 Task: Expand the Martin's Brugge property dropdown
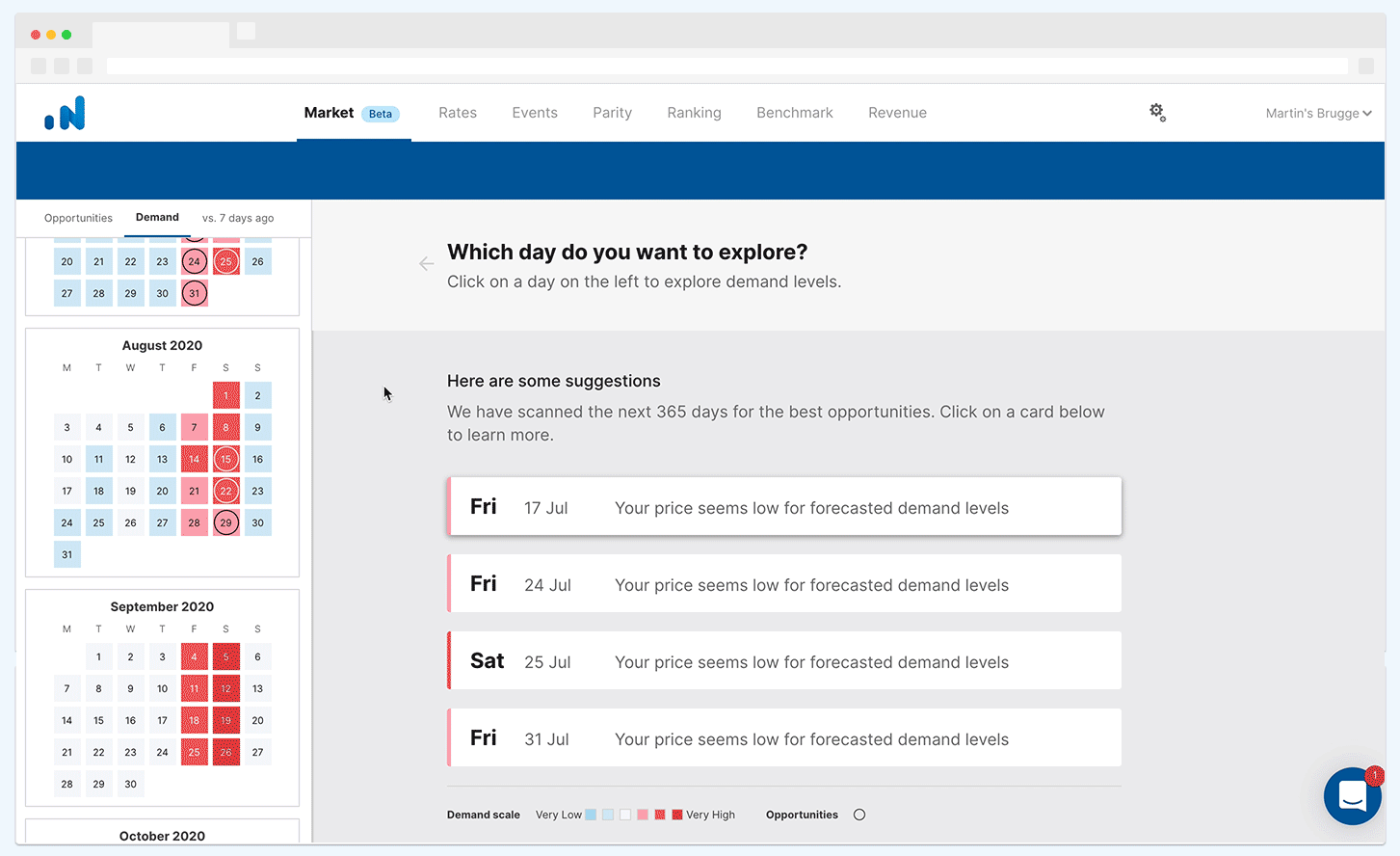(x=1317, y=114)
